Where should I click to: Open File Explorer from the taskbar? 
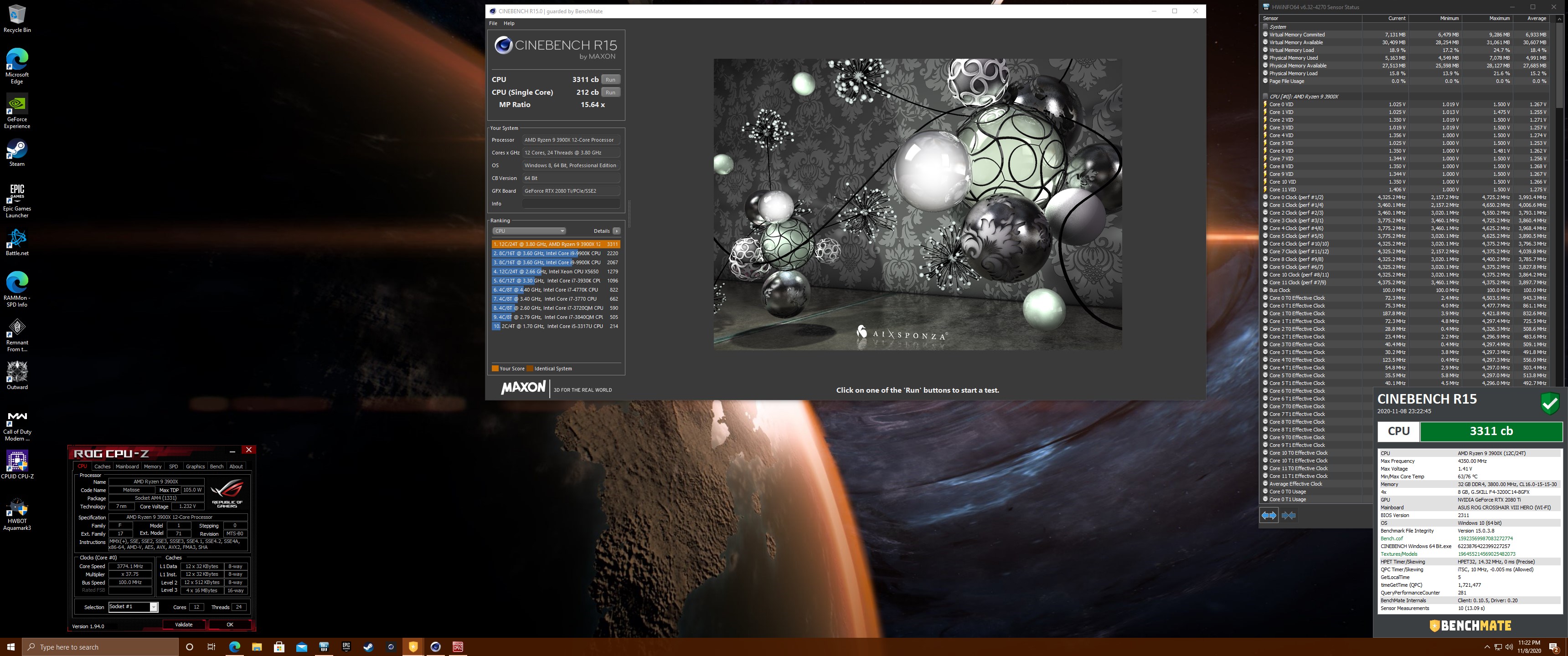tap(257, 647)
